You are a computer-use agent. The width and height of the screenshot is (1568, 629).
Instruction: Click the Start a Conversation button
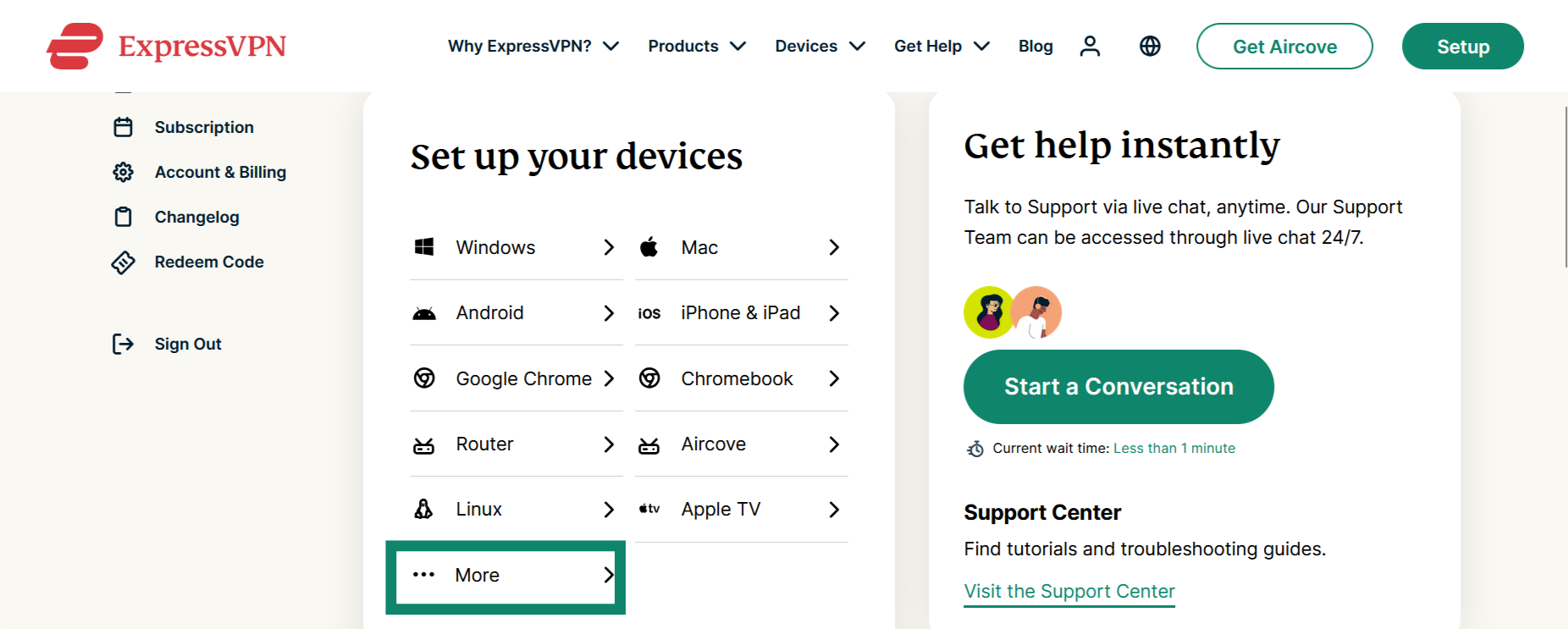coord(1118,386)
